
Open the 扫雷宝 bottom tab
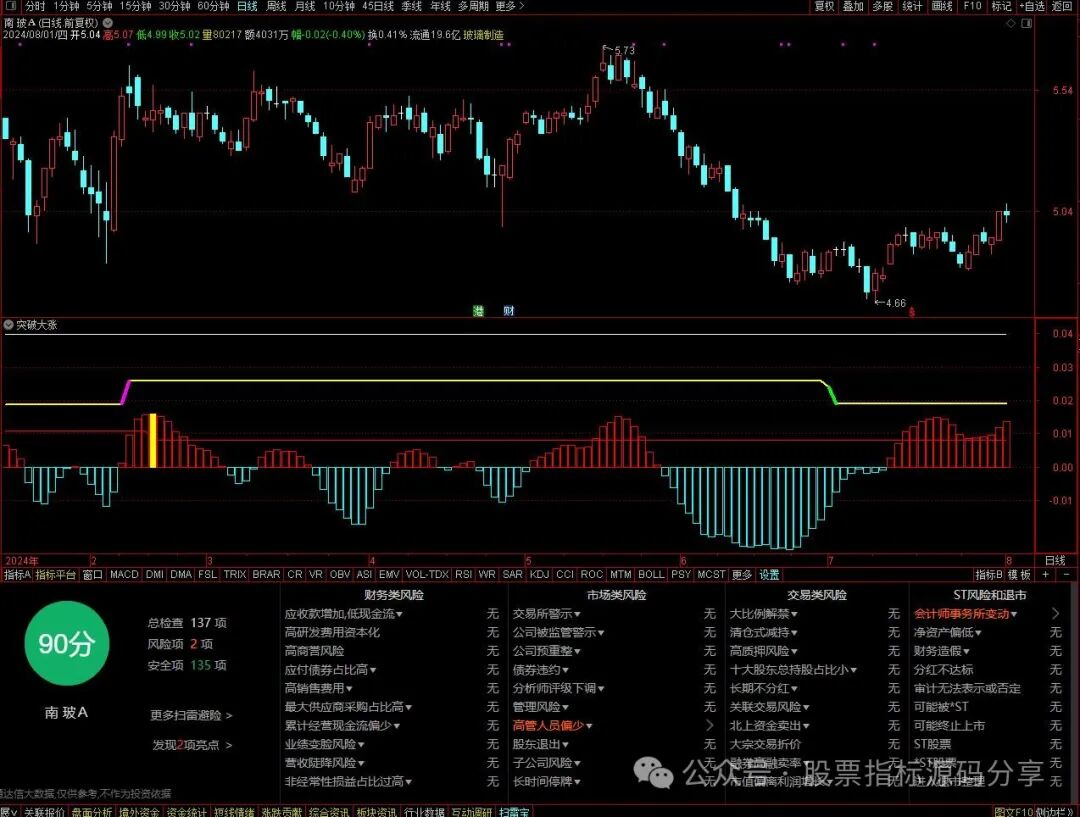(514, 812)
